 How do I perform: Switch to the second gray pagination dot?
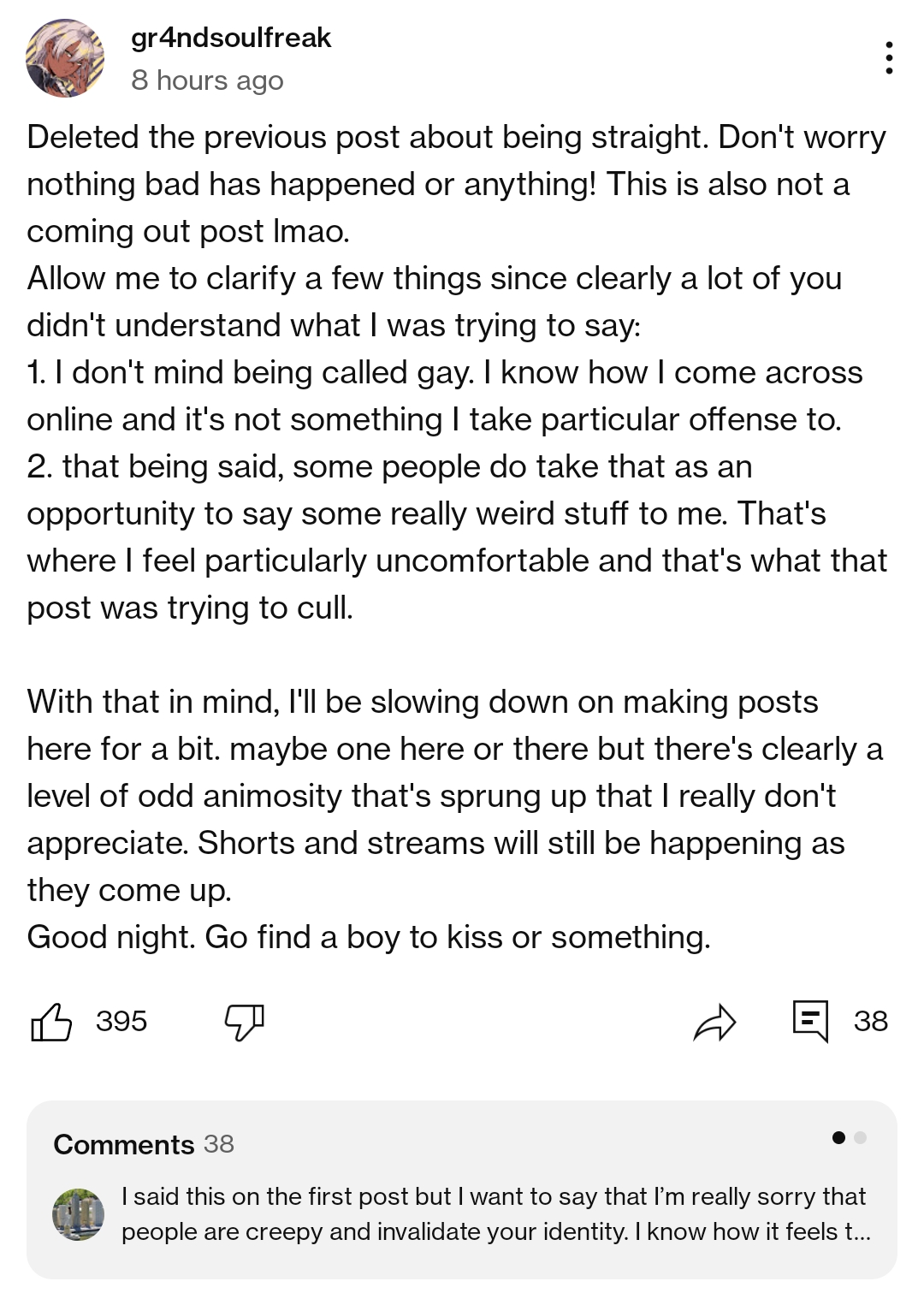861,1137
